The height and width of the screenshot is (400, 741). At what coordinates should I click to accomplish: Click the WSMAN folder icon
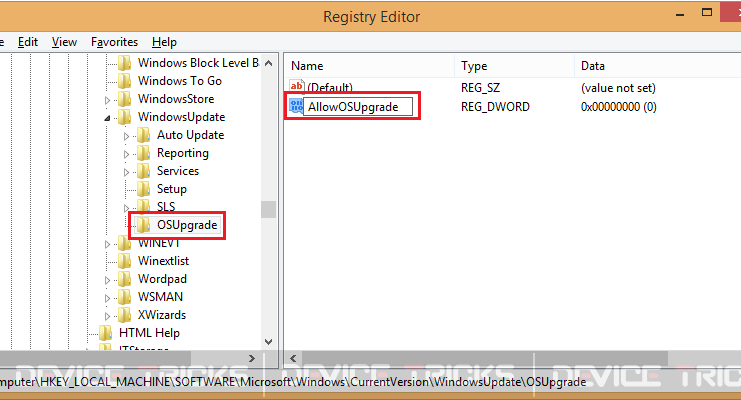coord(125,296)
